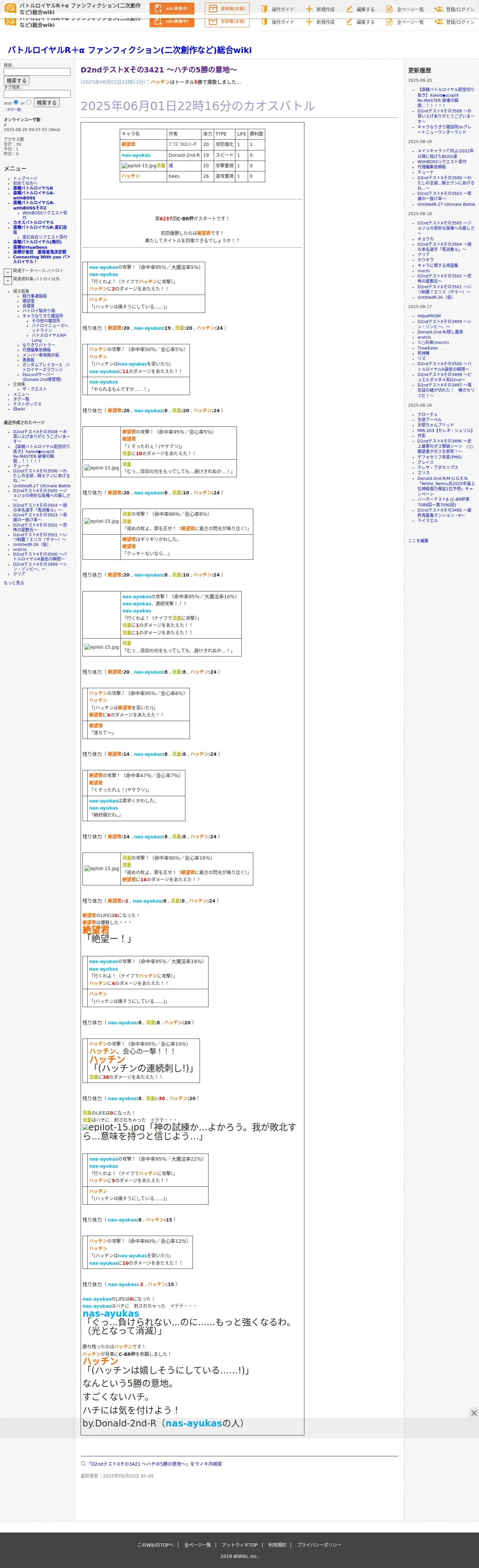Open the 会議室 bulletin board link
This screenshot has width=479, height=1568.
click(x=29, y=305)
